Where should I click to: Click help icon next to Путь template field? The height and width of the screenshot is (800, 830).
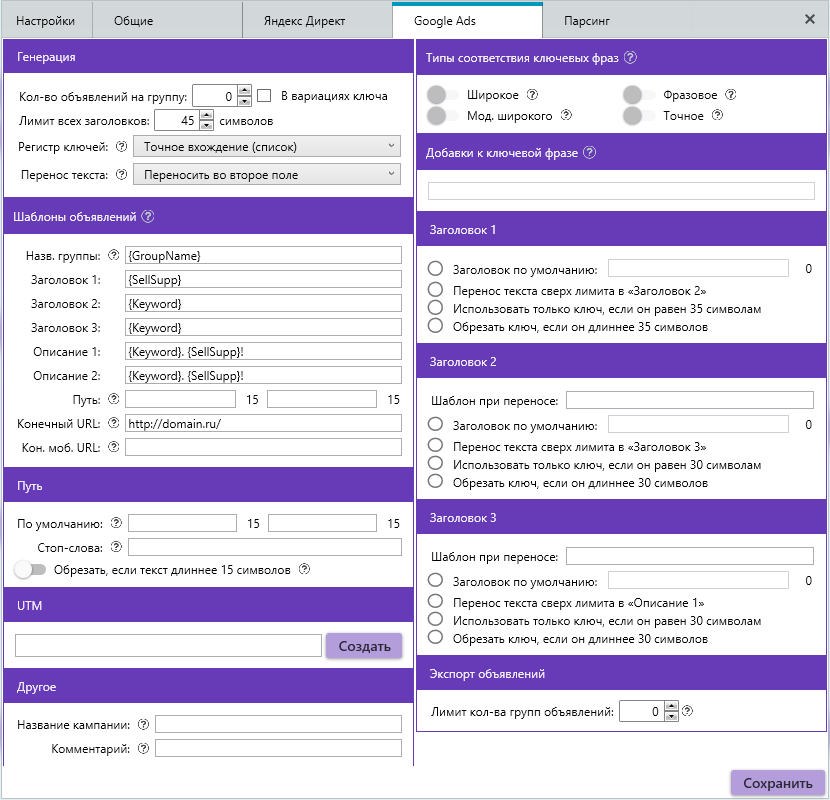(x=114, y=399)
